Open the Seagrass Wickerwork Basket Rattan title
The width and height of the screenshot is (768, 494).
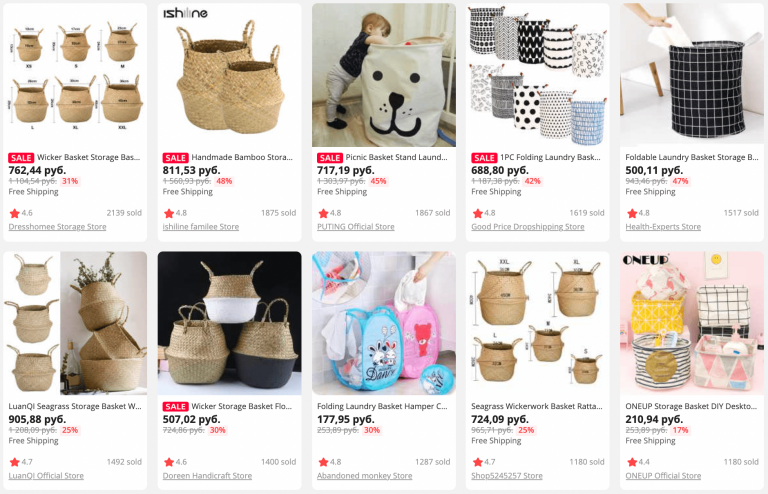(x=537, y=406)
